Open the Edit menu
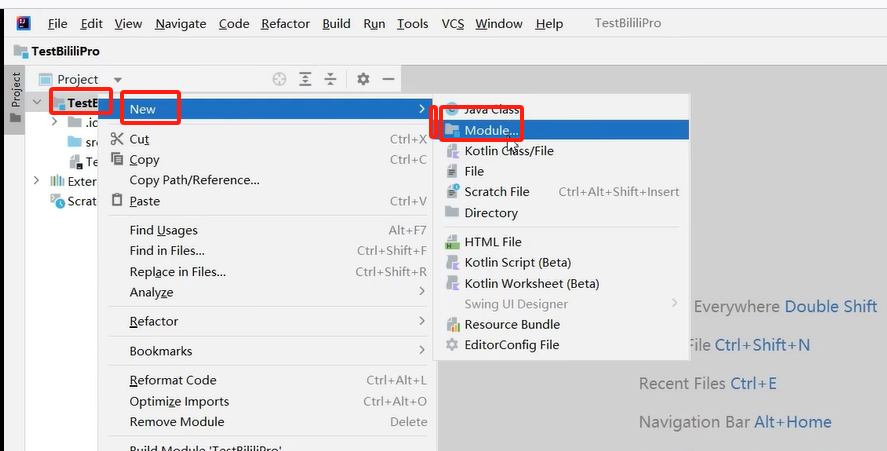The height and width of the screenshot is (451, 887). pyautogui.click(x=92, y=24)
